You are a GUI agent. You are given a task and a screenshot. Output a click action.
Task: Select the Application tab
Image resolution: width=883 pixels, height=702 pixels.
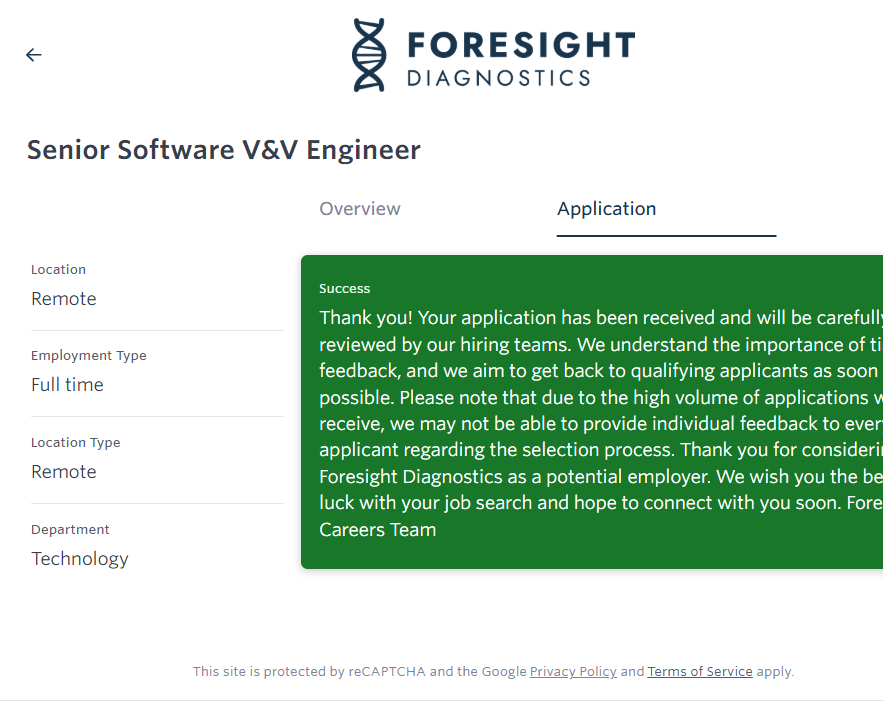pyautogui.click(x=607, y=209)
